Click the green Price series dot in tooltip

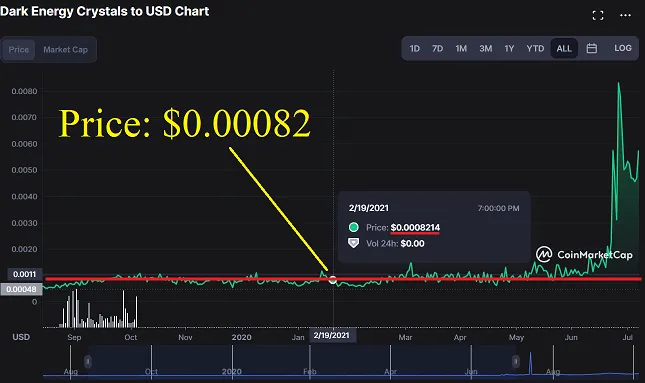(x=353, y=227)
